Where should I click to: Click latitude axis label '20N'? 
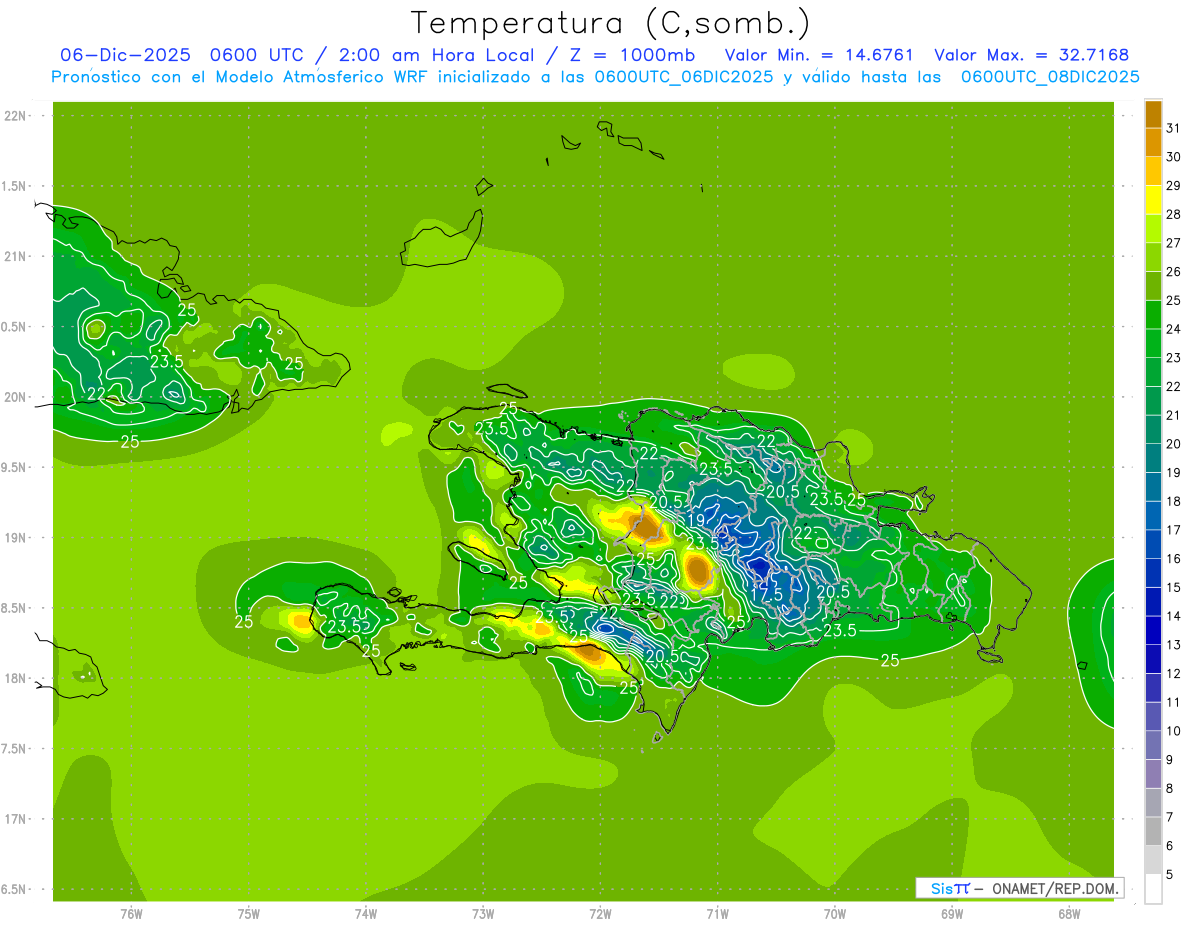point(15,397)
